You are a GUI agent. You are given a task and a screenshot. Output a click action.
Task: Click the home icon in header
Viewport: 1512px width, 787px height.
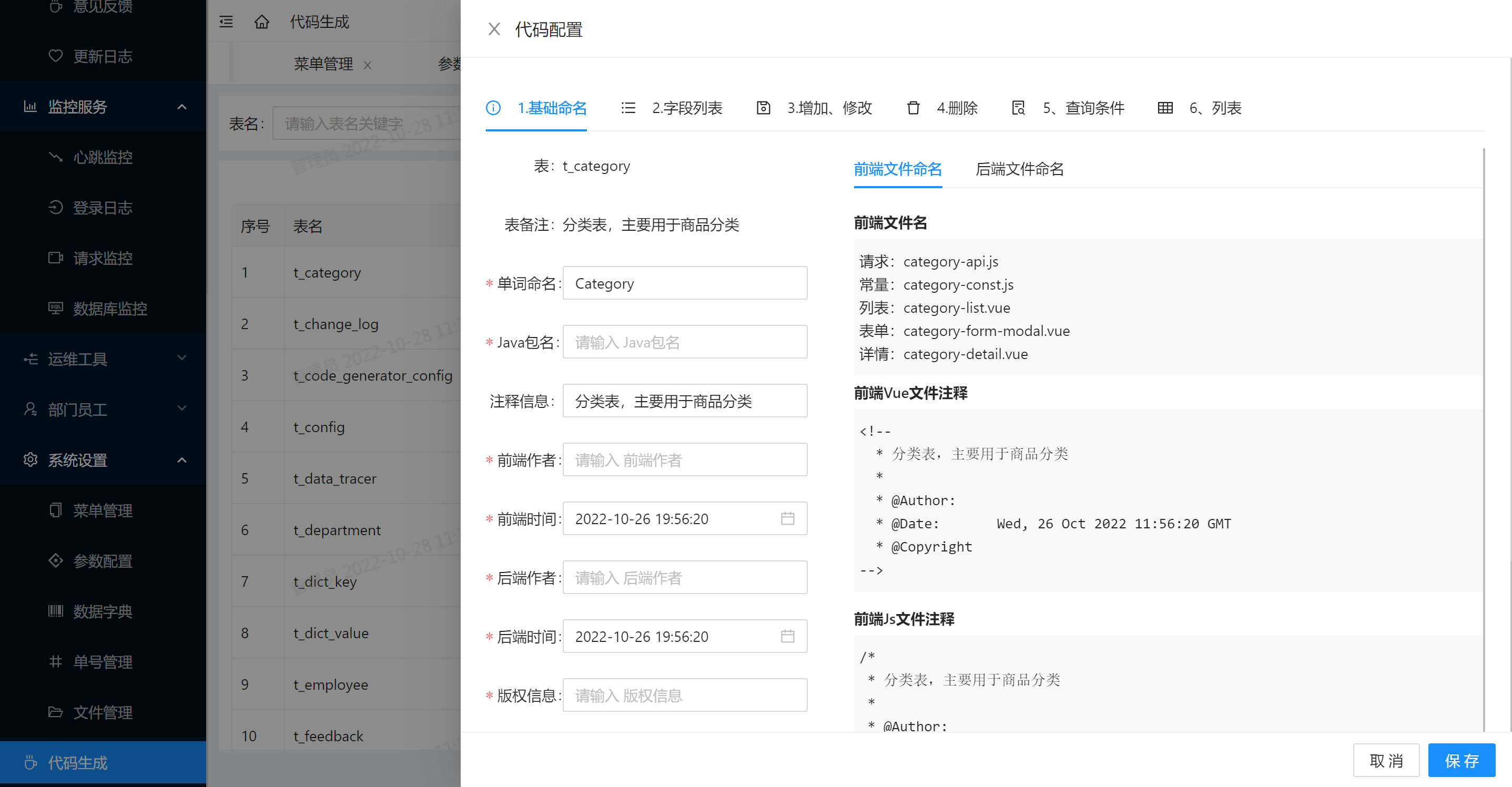point(262,22)
